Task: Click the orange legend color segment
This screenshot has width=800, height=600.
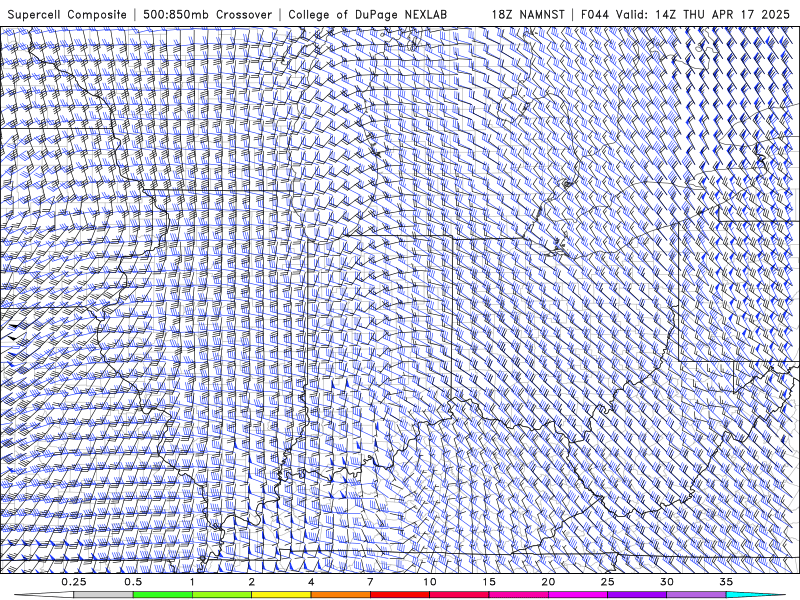Action: [340, 595]
